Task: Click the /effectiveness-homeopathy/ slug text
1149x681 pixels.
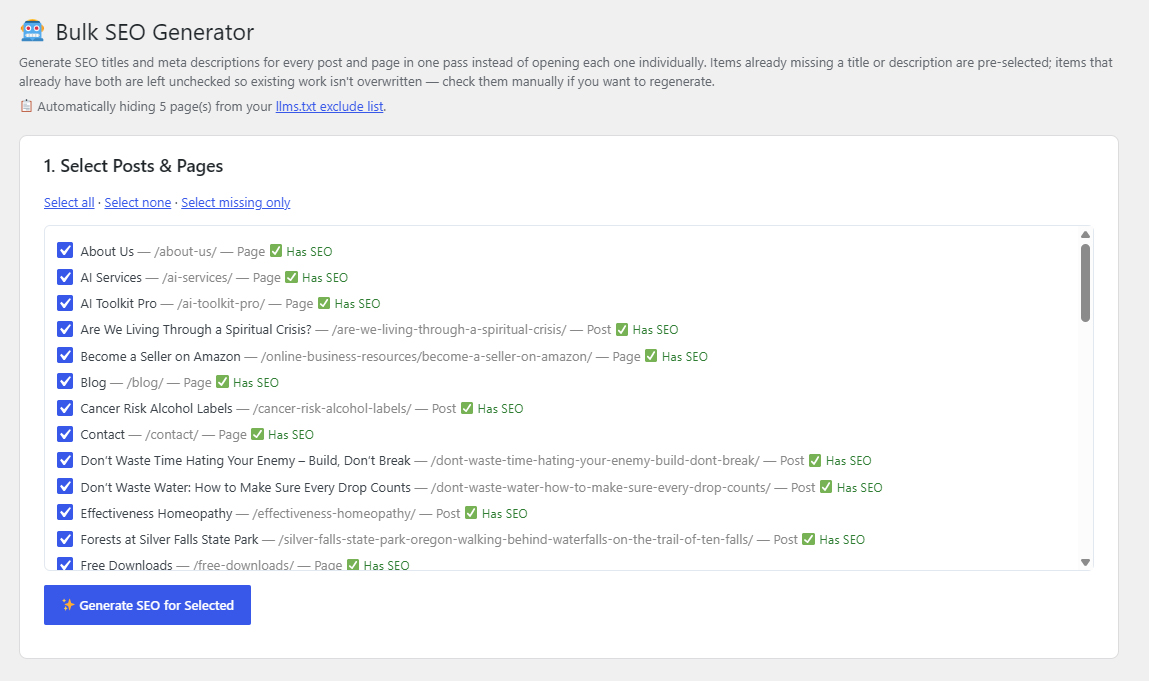Action: coord(334,513)
